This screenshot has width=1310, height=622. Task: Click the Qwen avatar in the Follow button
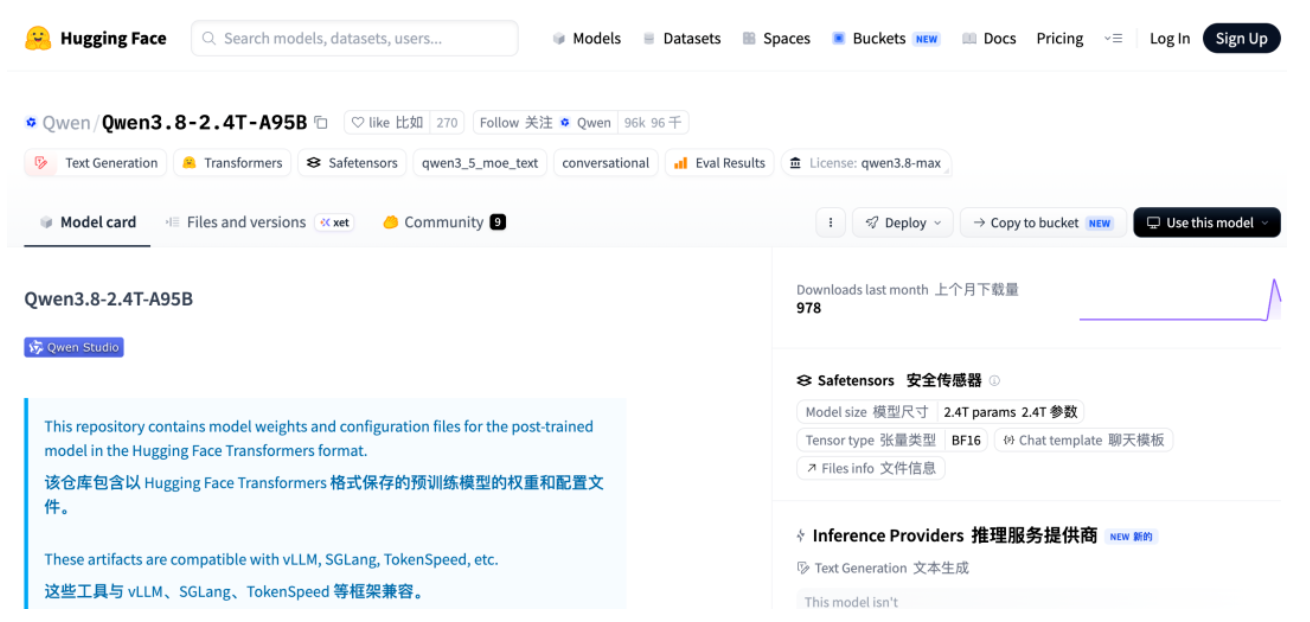(x=565, y=122)
